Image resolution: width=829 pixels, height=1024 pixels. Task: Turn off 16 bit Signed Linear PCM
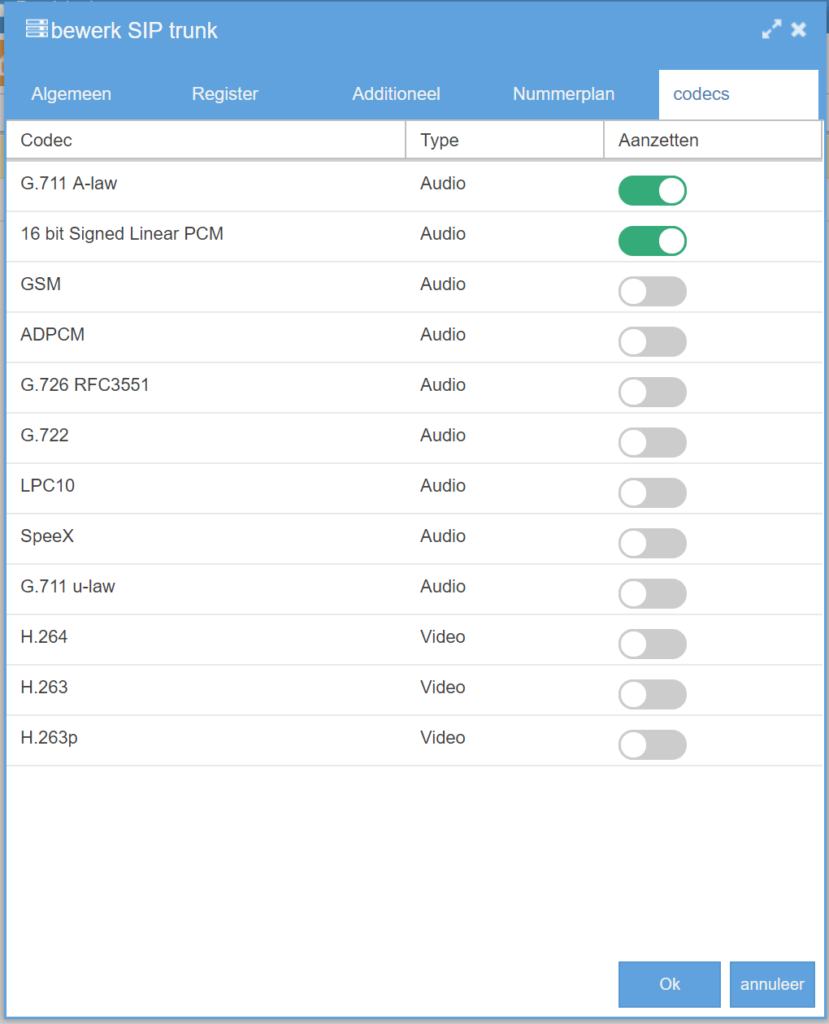[x=652, y=241]
